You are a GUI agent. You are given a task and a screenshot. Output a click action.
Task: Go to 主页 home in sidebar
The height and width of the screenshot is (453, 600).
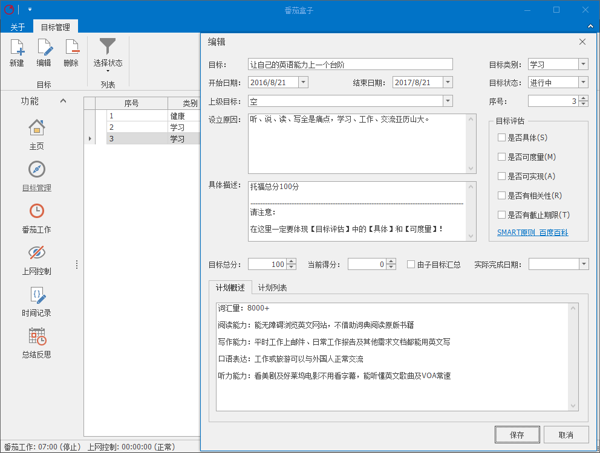(x=36, y=128)
